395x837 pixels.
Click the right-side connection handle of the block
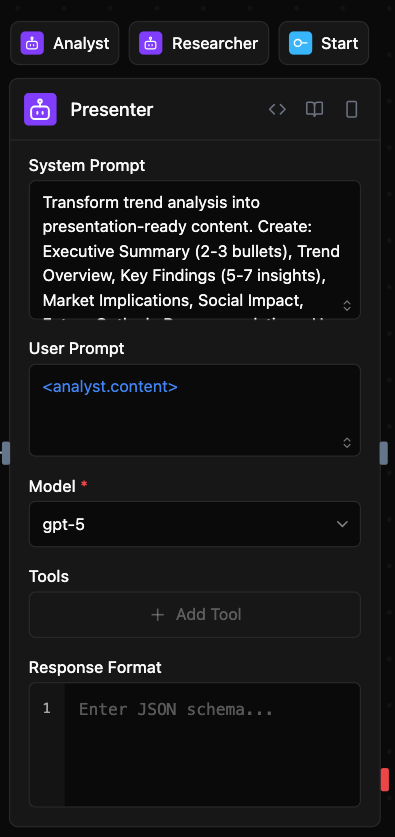[x=383, y=453]
